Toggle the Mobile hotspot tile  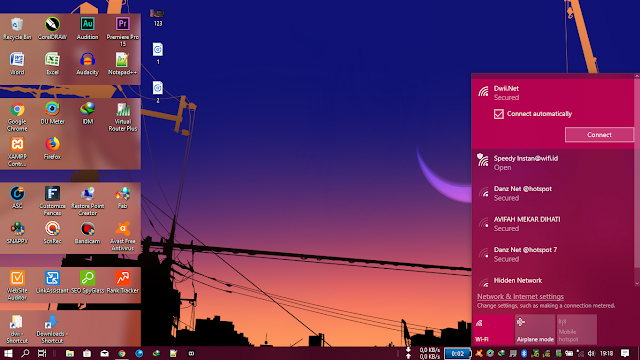click(x=576, y=329)
